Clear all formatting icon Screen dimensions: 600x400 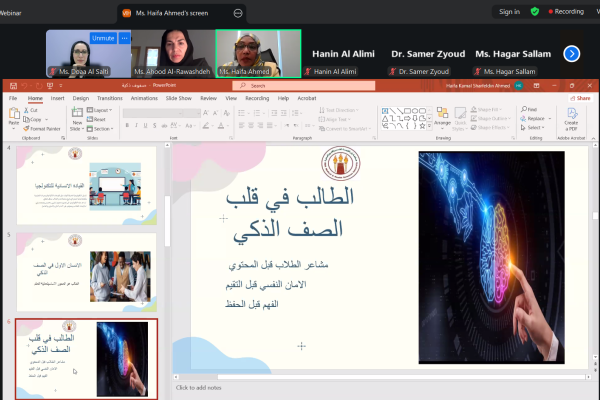pos(227,113)
